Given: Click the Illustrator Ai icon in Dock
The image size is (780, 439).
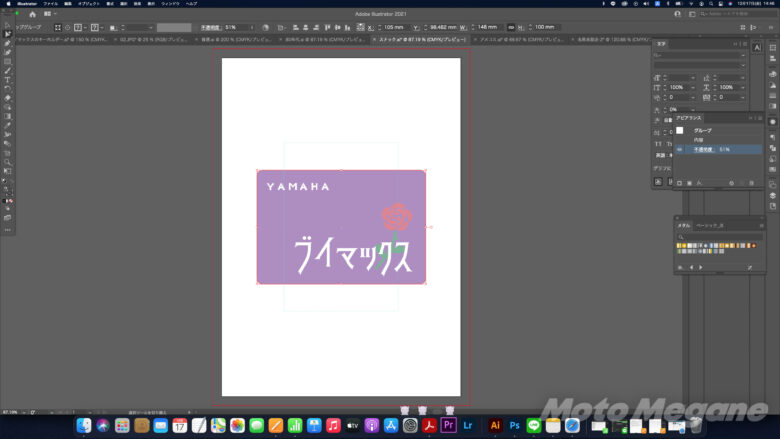Looking at the screenshot, I should (x=495, y=425).
